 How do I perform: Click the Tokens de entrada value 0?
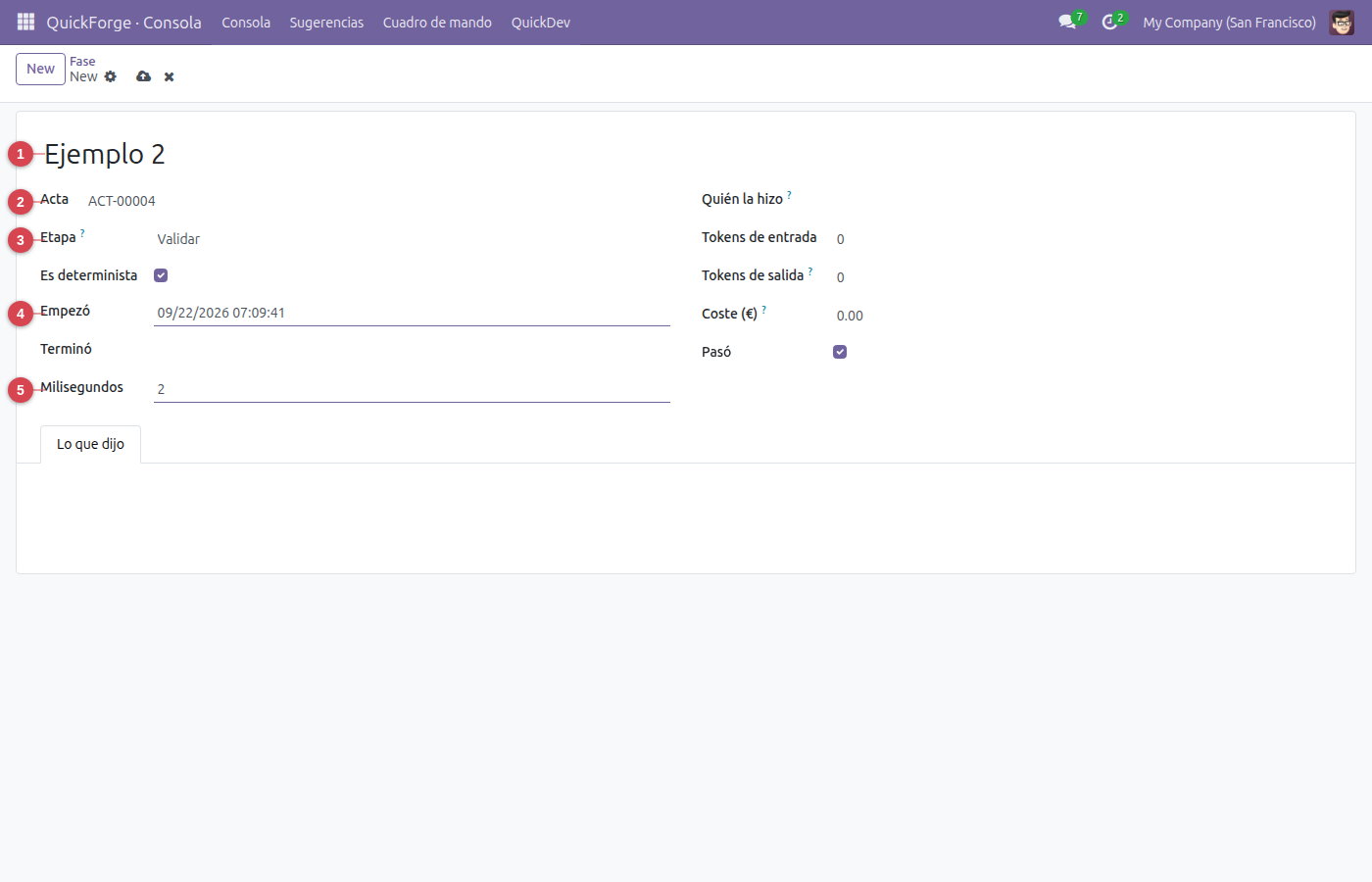pyautogui.click(x=841, y=239)
